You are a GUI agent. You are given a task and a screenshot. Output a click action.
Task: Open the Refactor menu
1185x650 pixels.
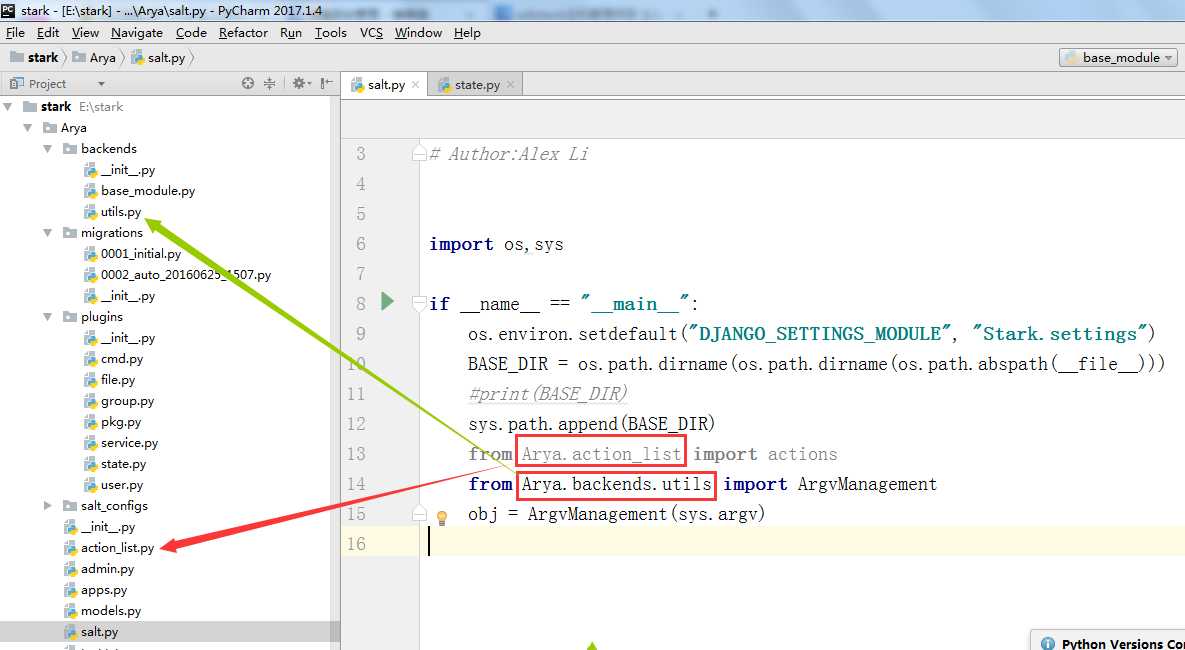[243, 32]
